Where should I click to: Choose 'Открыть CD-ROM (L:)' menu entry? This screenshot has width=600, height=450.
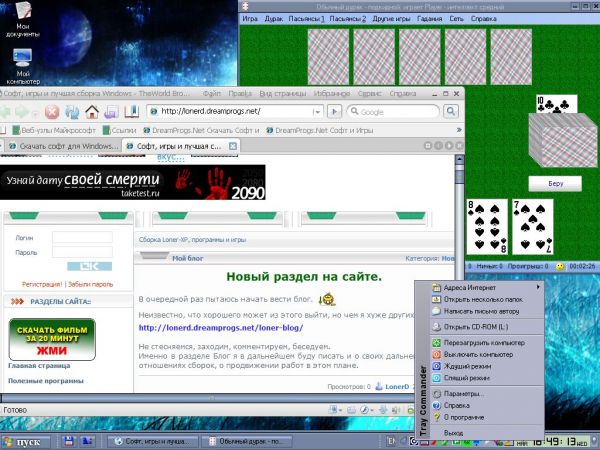[476, 326]
